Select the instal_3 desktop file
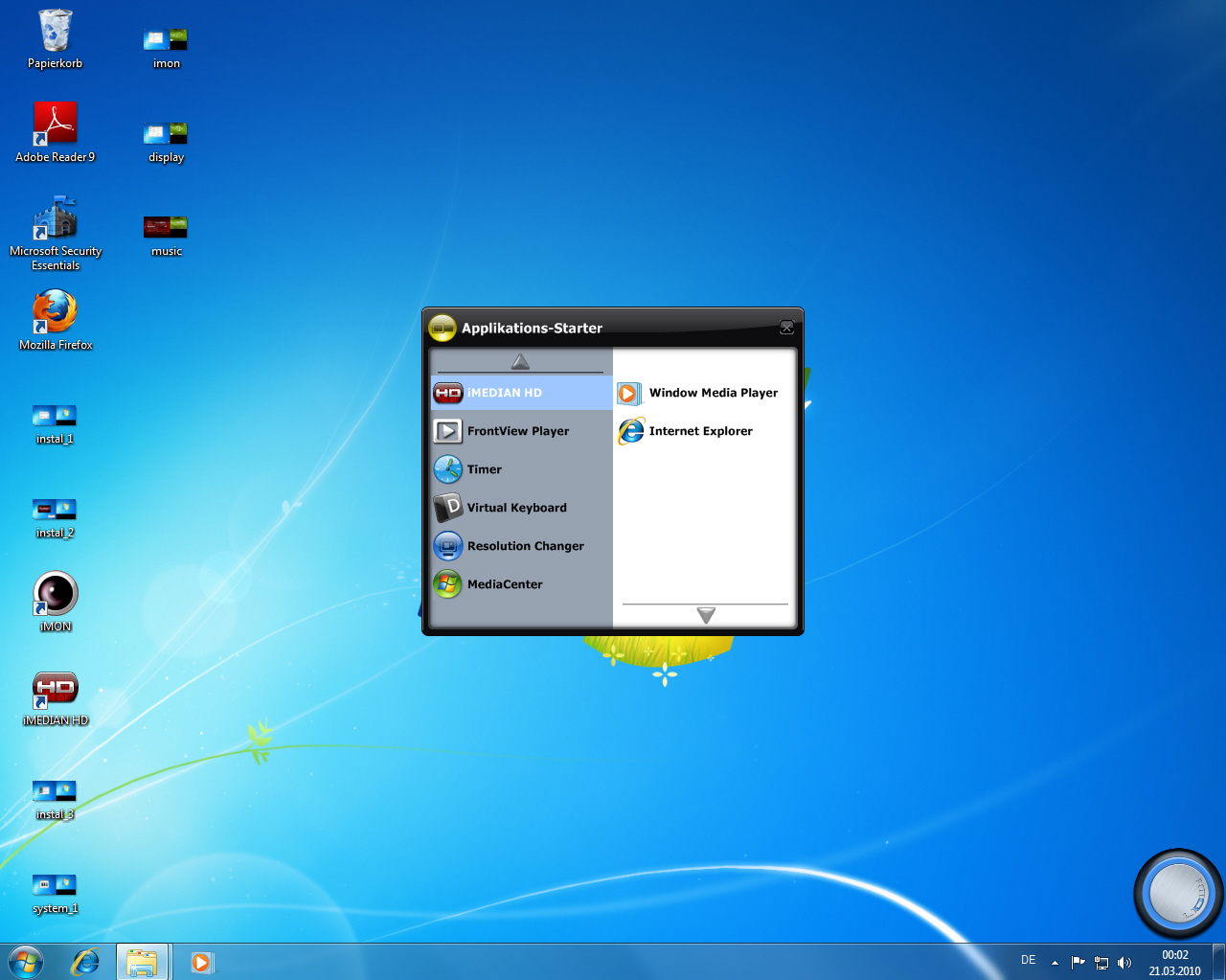Image resolution: width=1226 pixels, height=980 pixels. click(x=55, y=799)
